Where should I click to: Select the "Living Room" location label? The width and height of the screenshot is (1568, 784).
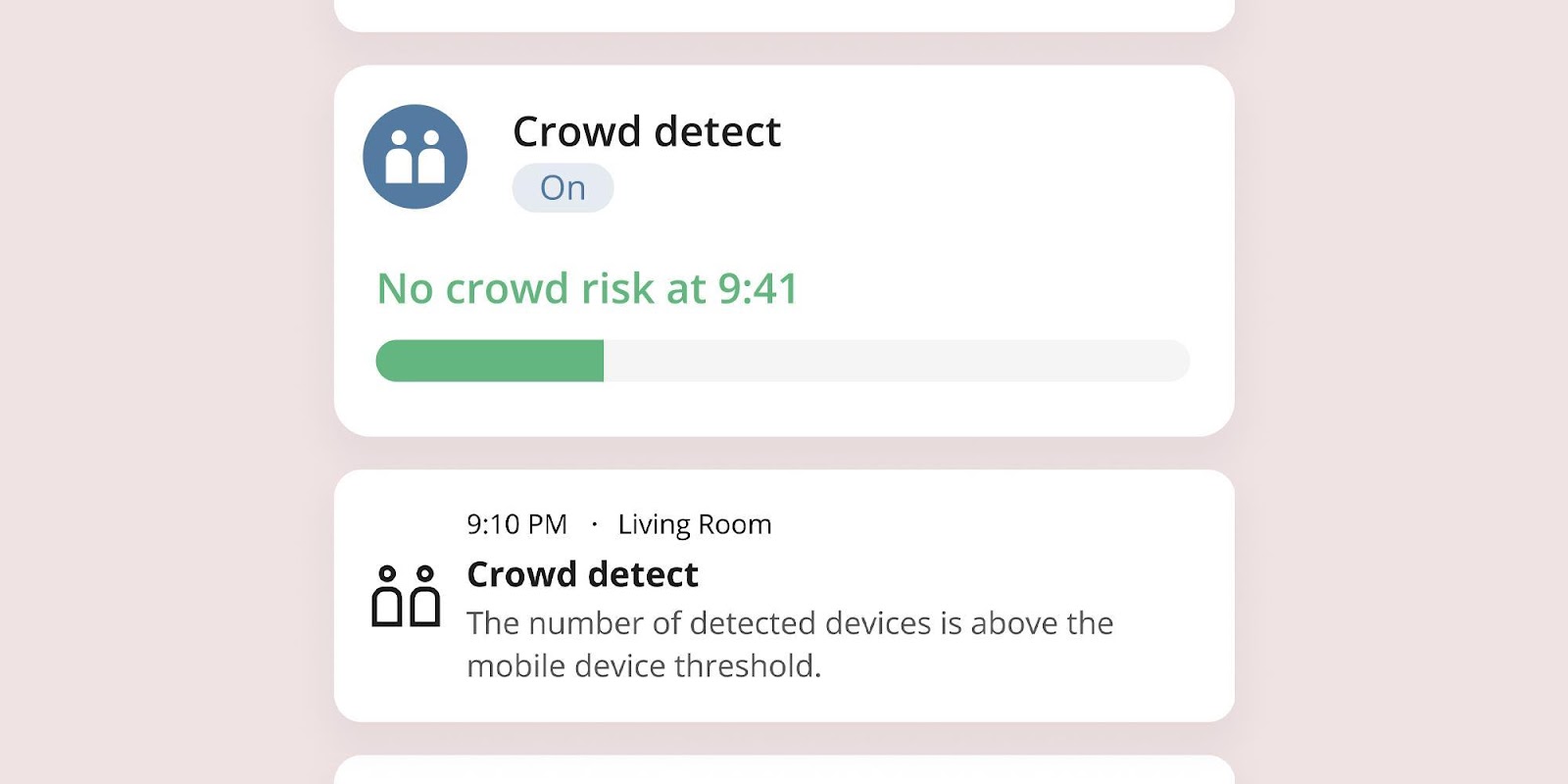point(695,524)
